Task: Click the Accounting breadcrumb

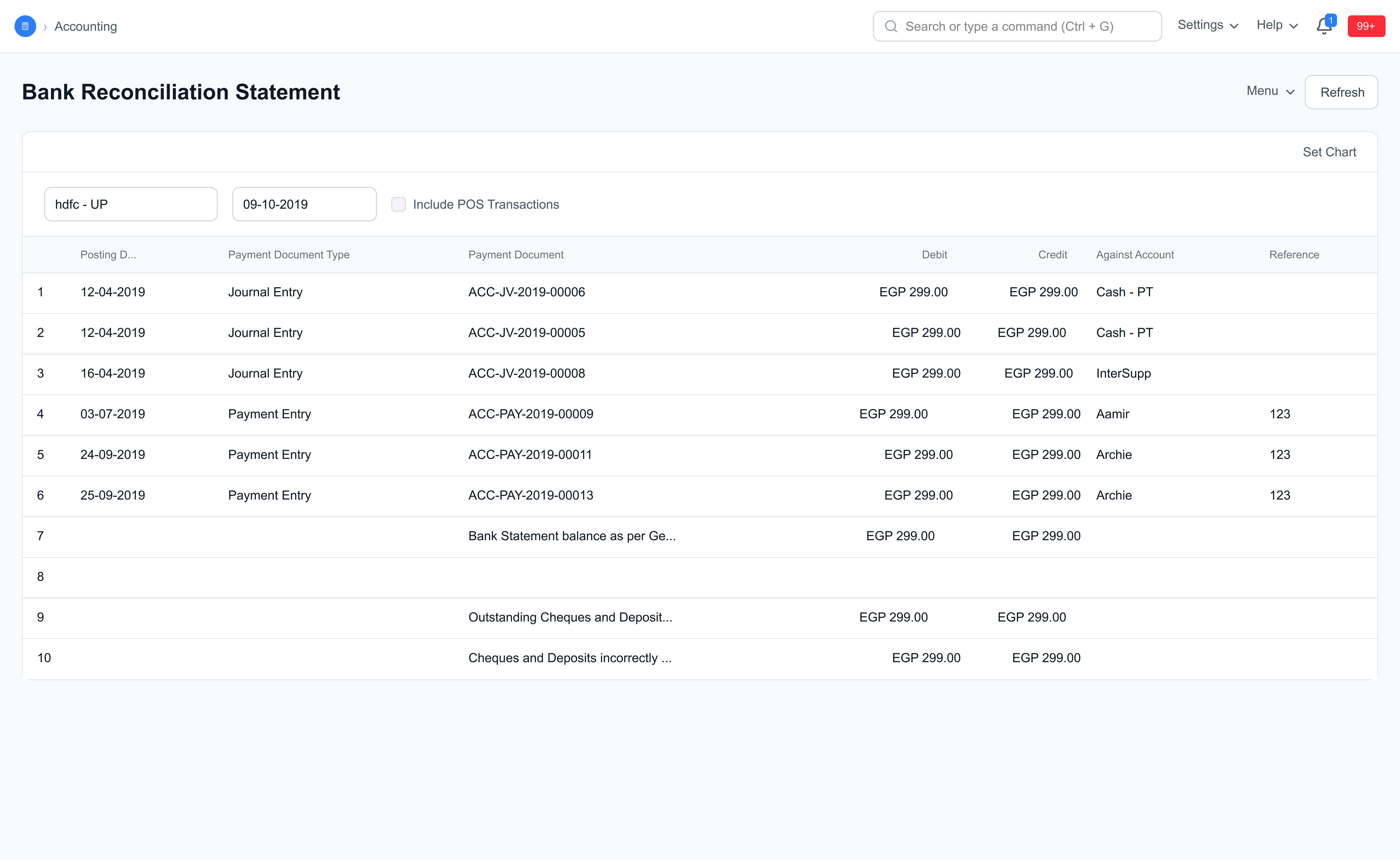Action: point(85,26)
